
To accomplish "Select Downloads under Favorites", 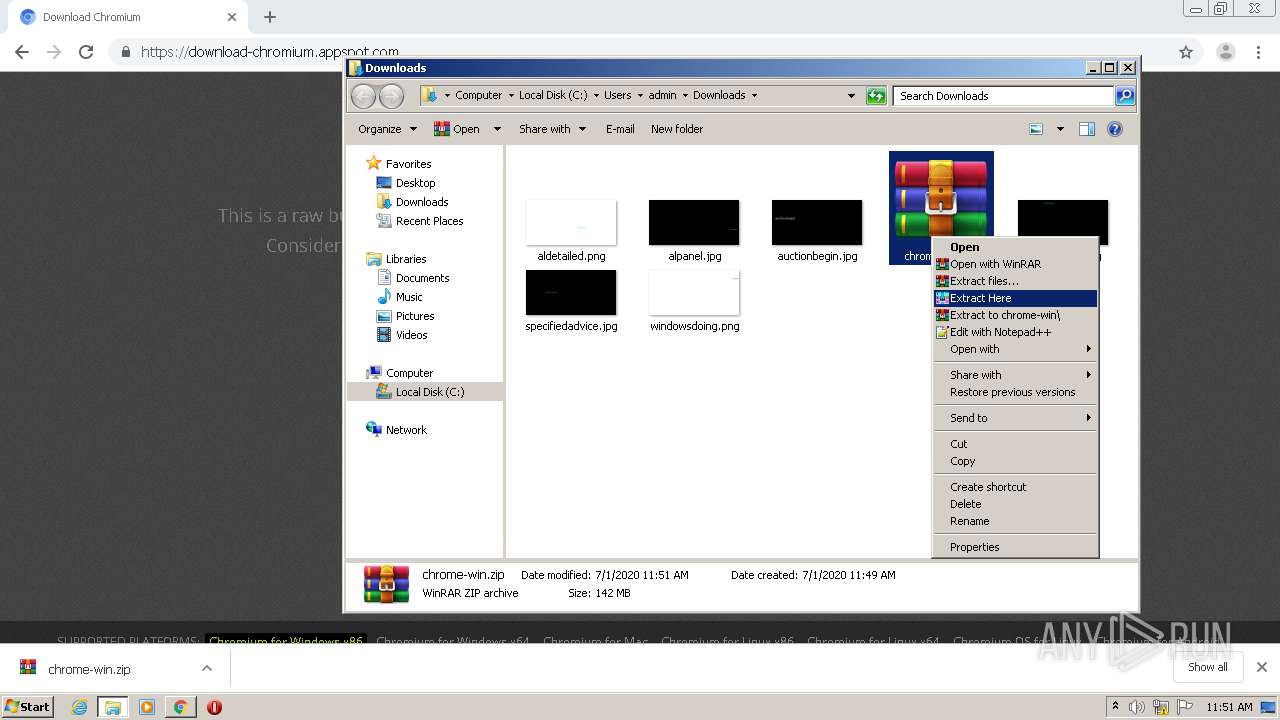I will click(x=421, y=202).
